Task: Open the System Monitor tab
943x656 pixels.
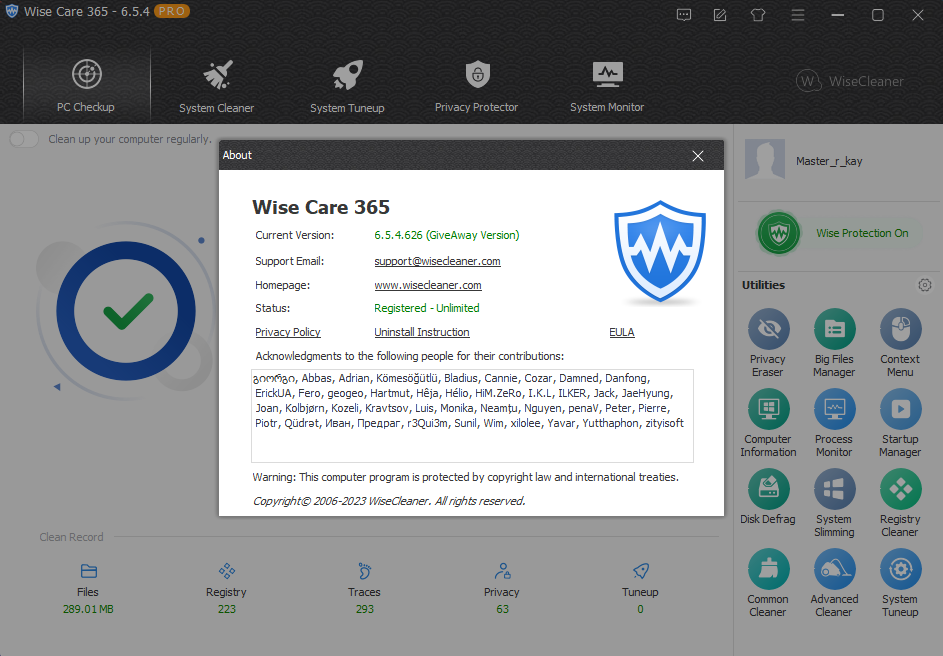Action: pyautogui.click(x=607, y=86)
